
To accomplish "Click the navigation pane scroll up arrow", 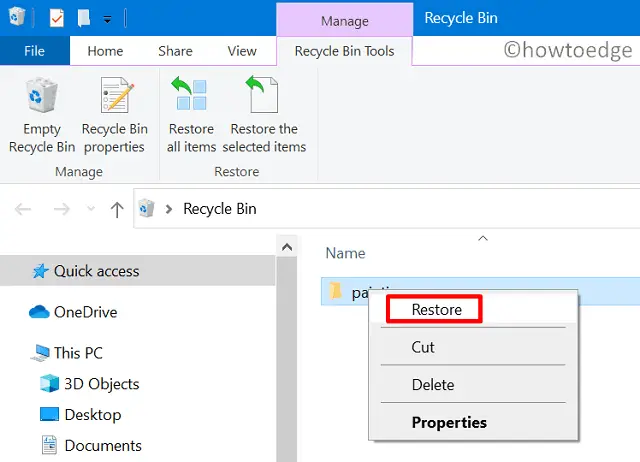I will coord(287,247).
